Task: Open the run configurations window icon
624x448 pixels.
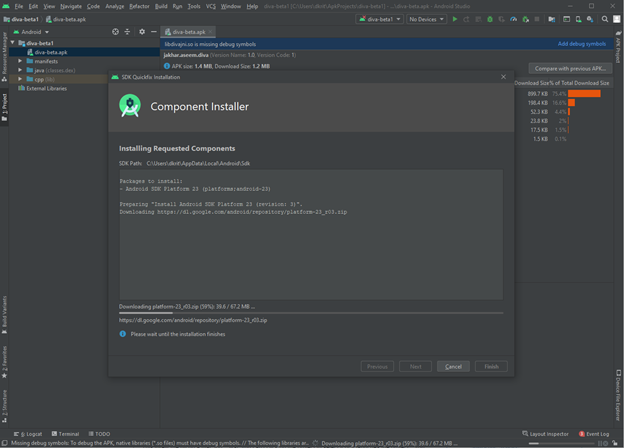Action: (x=566, y=19)
